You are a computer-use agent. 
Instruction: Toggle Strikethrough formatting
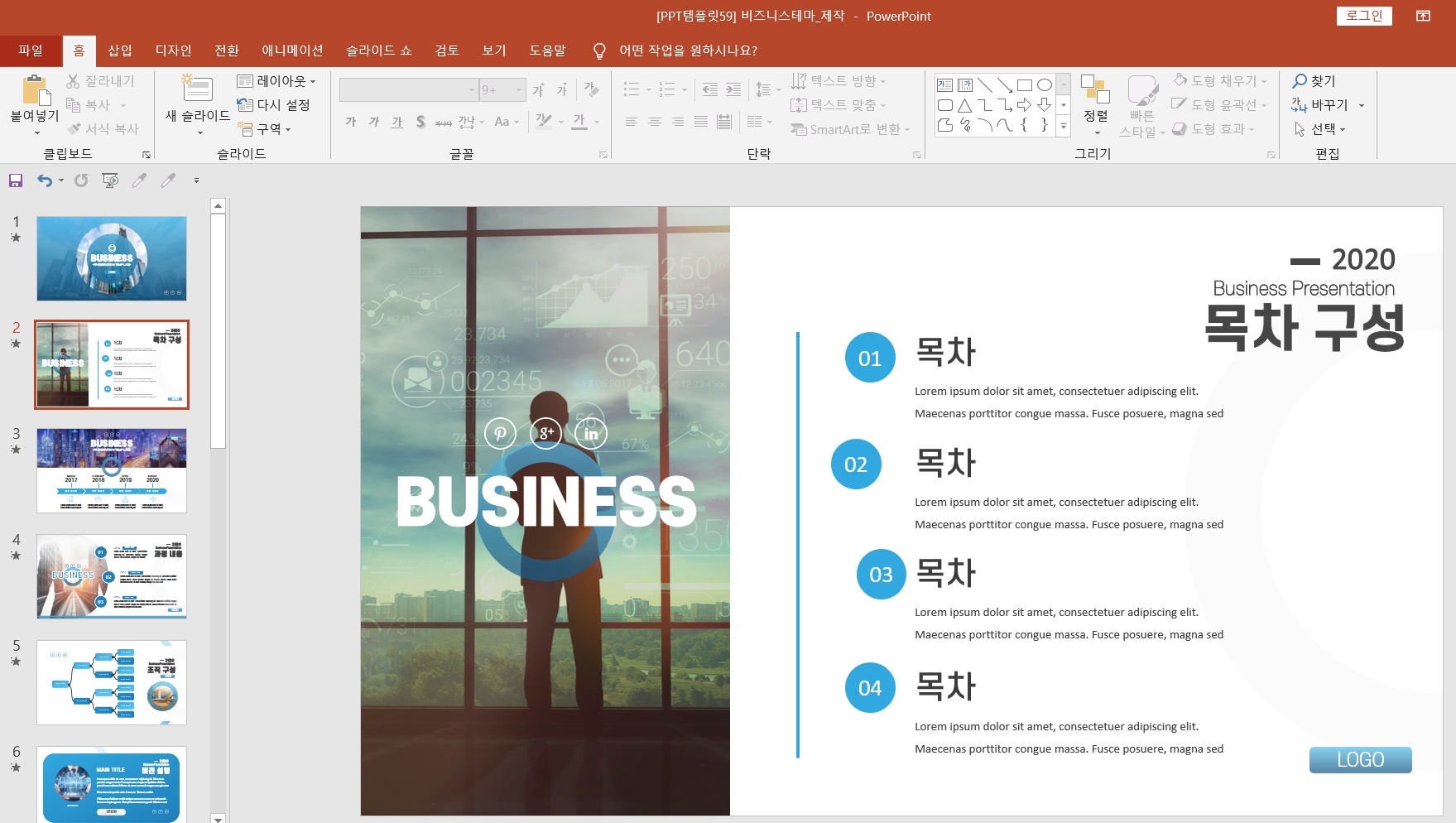(444, 123)
